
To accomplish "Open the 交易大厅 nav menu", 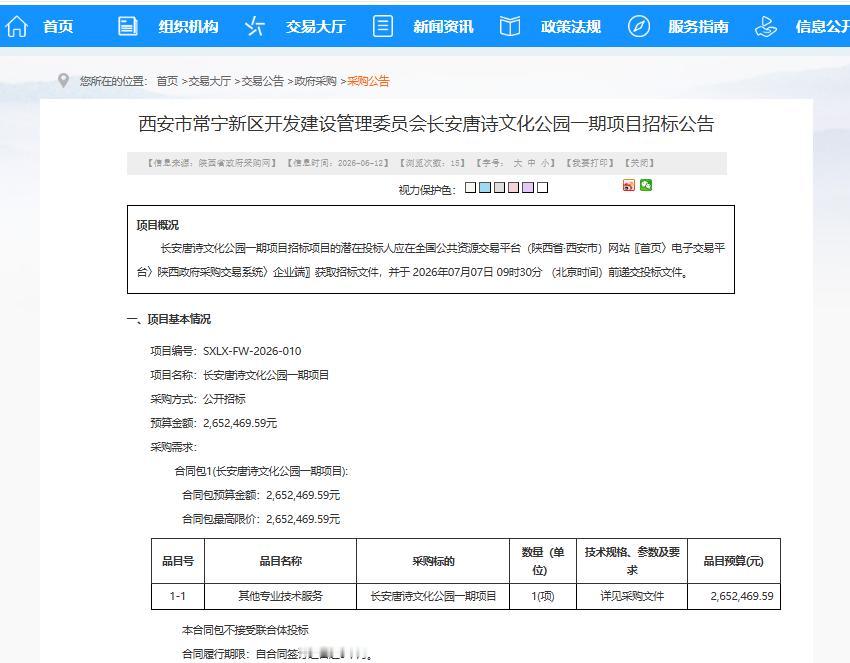I will [x=315, y=26].
